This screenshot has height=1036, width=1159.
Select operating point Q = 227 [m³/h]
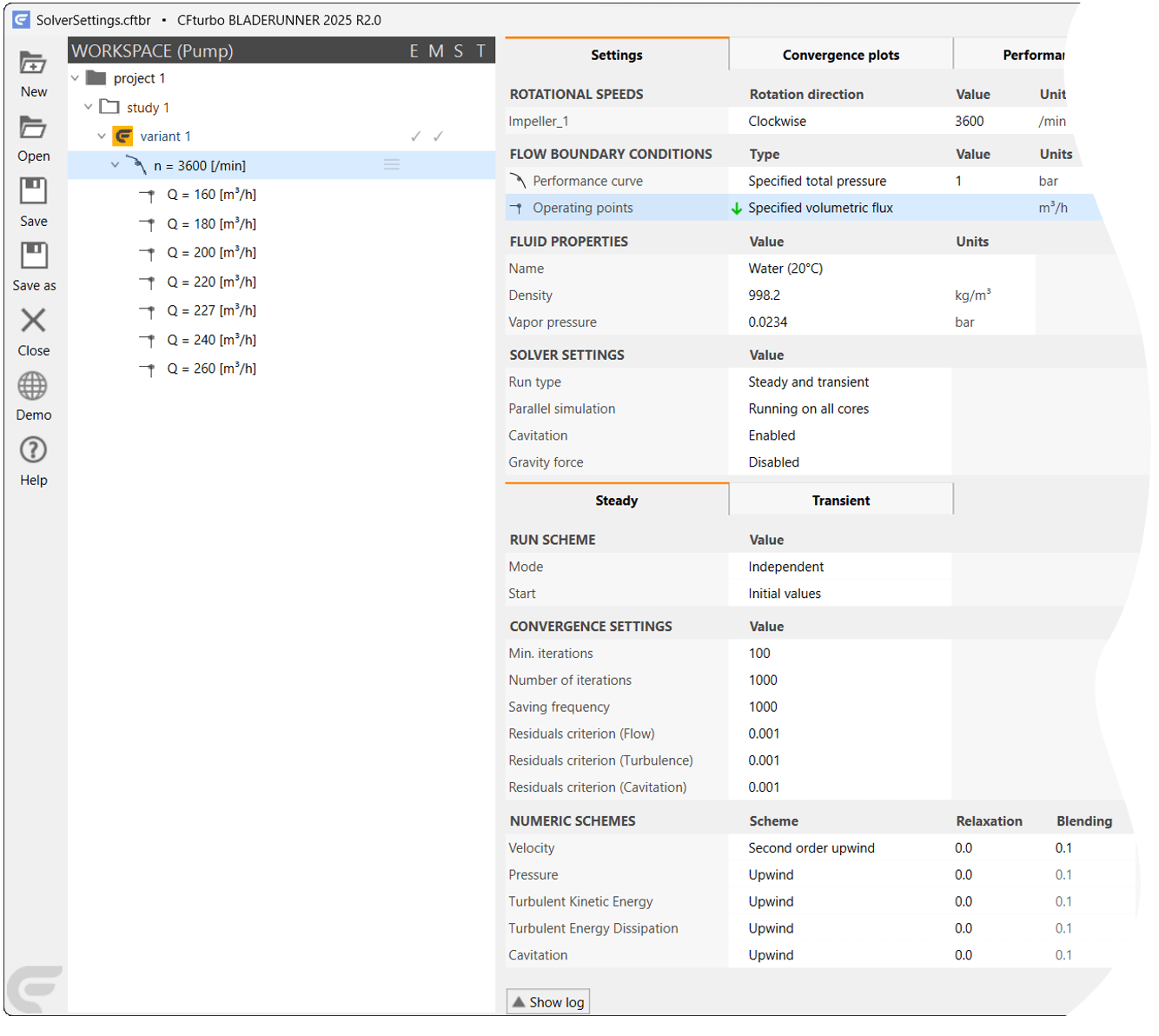pos(212,311)
